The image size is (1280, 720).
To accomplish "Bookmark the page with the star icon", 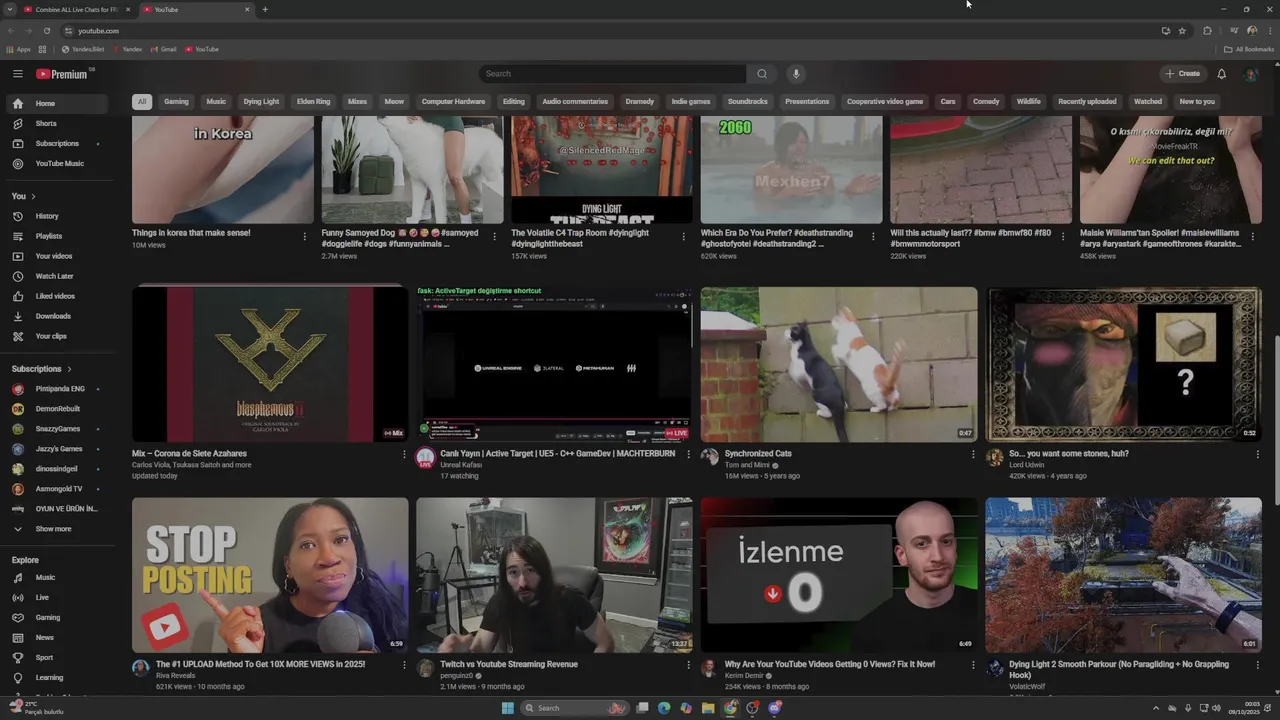I will (x=1182, y=31).
